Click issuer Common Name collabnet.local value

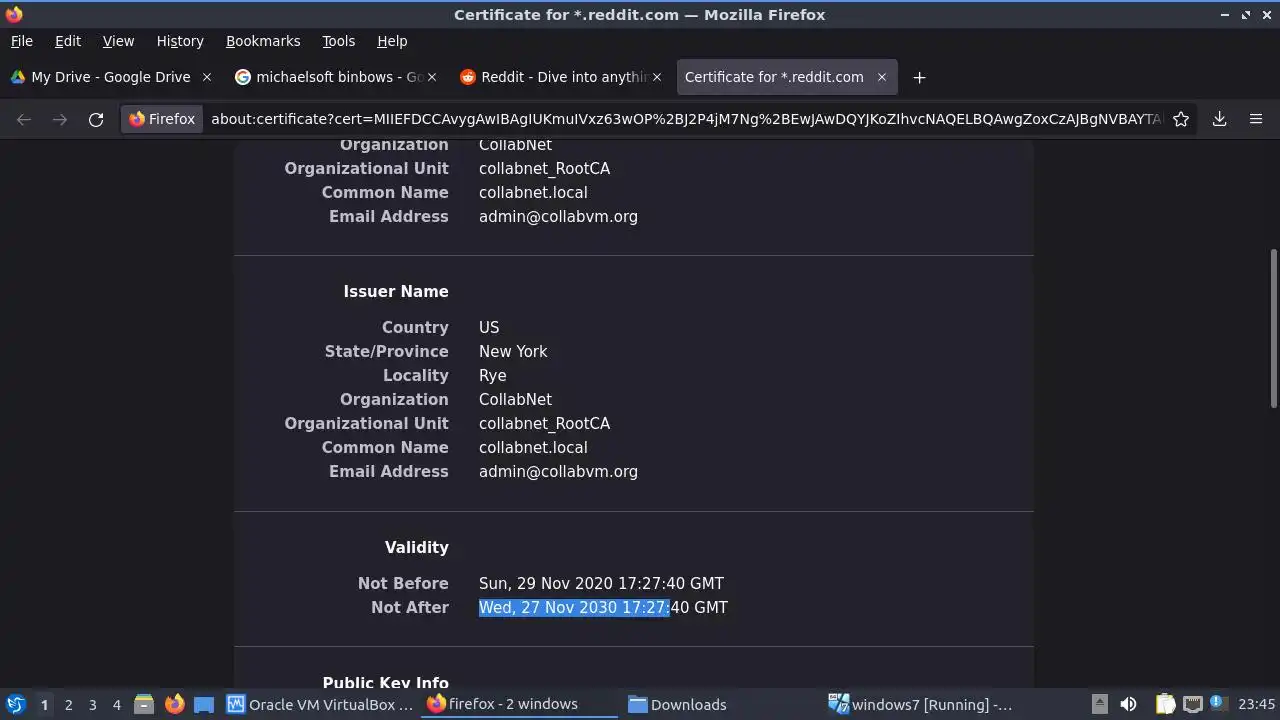coord(533,447)
